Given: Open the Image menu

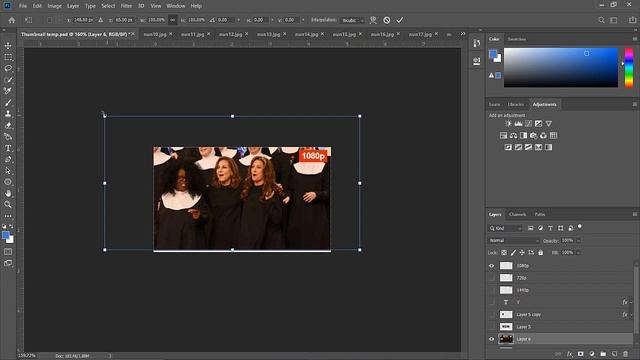Looking at the screenshot, I should click(x=54, y=6).
